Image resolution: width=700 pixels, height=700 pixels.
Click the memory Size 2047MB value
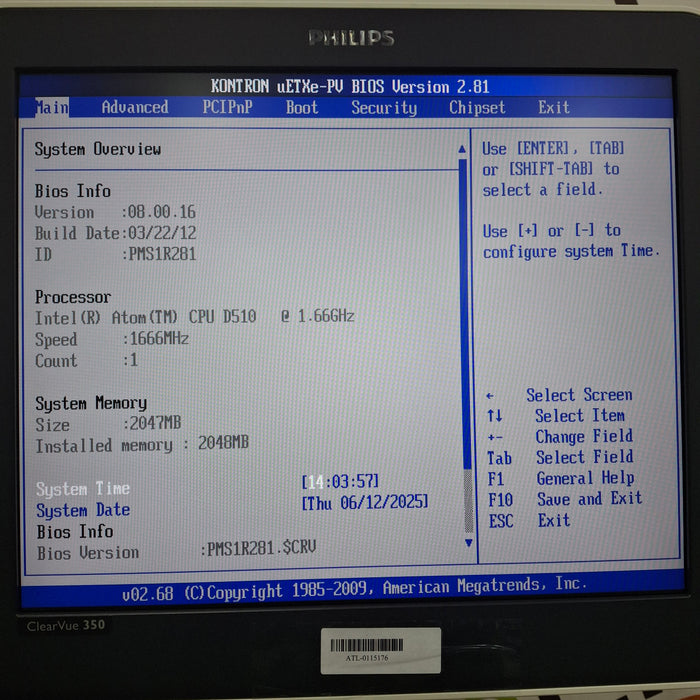pos(155,423)
